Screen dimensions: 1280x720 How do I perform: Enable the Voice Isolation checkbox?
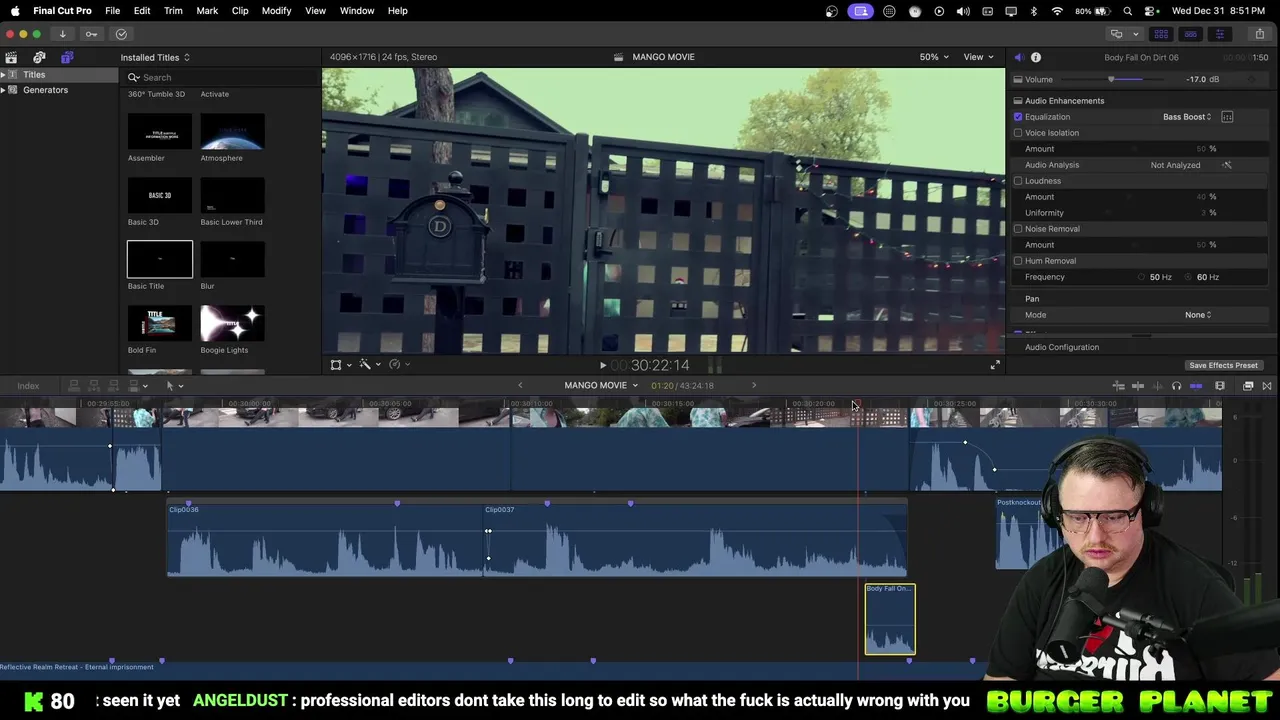click(x=1018, y=133)
